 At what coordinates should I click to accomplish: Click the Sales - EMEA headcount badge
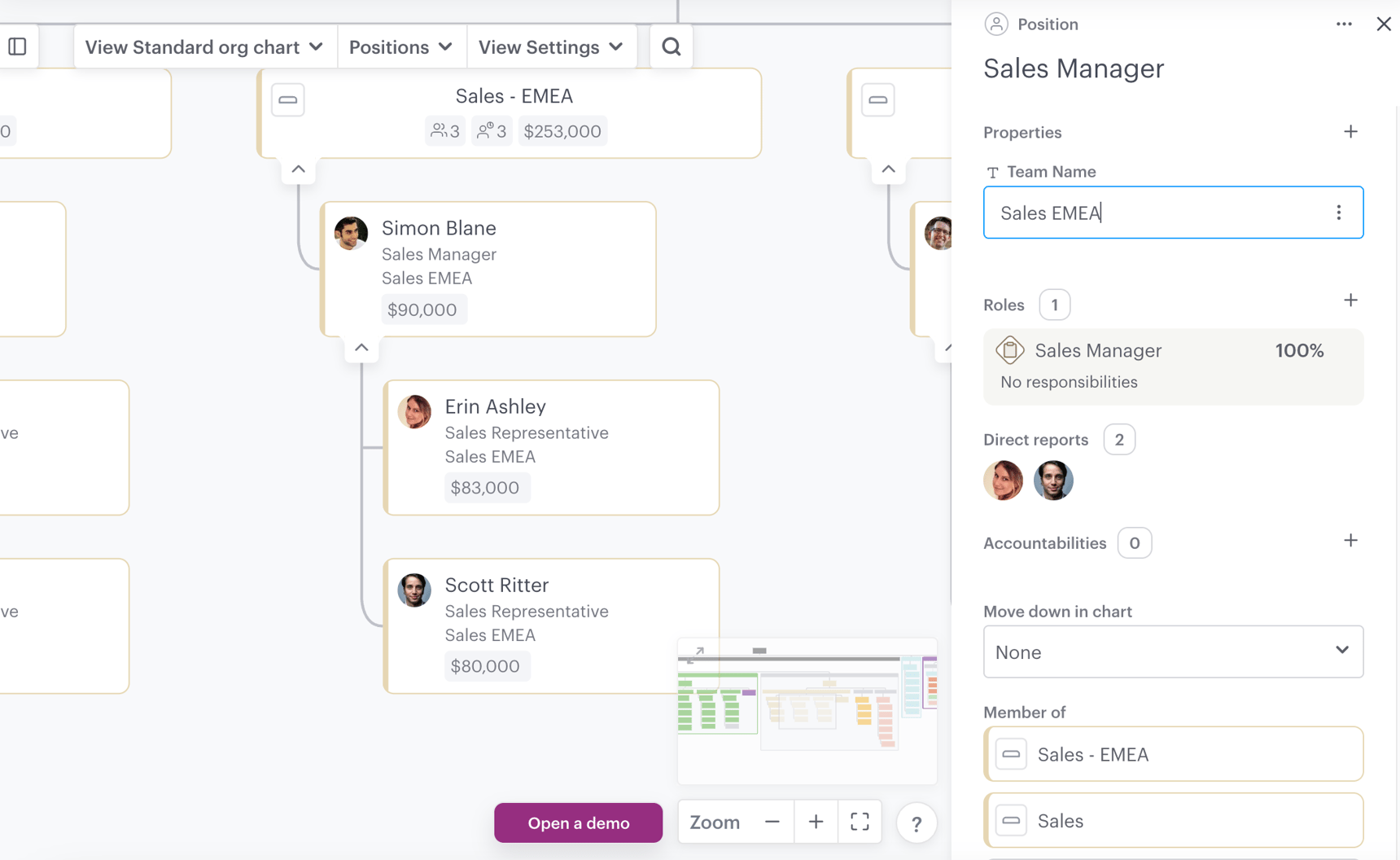445,131
